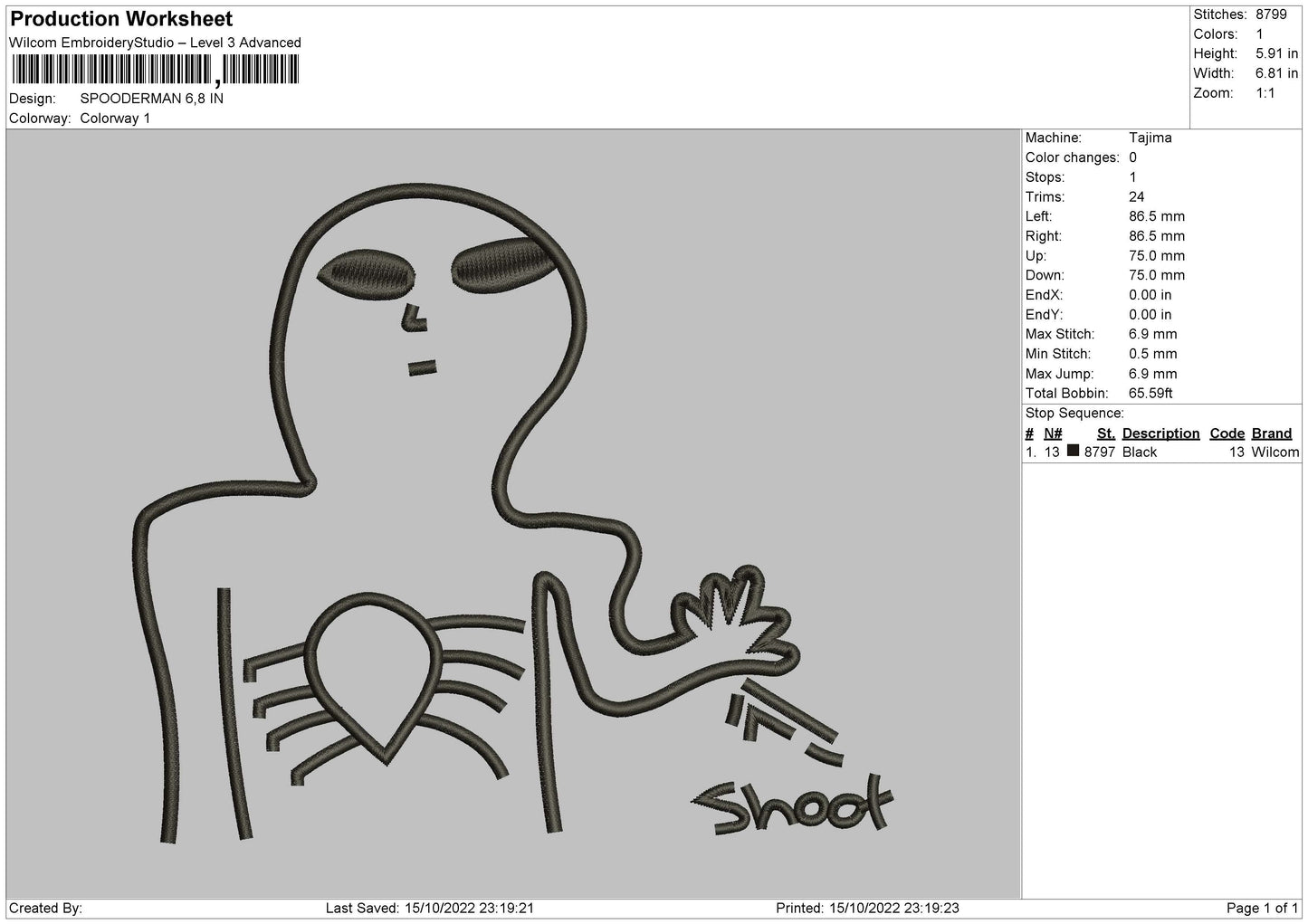The width and height of the screenshot is (1308, 924).
Task: Click the EndX value 0.00 in
Action: pyautogui.click(x=1150, y=295)
